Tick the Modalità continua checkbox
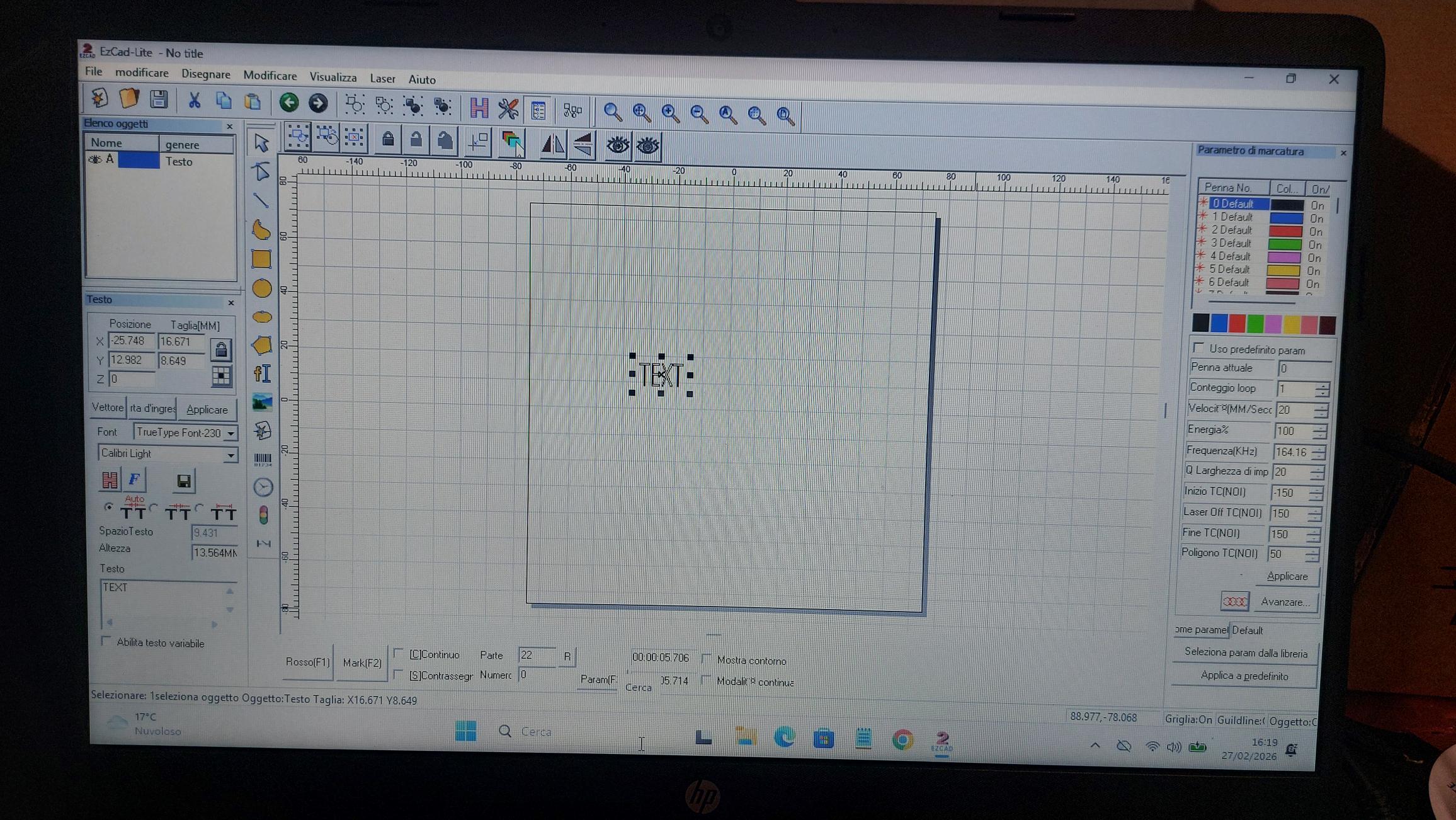1456x820 pixels. coord(706,680)
